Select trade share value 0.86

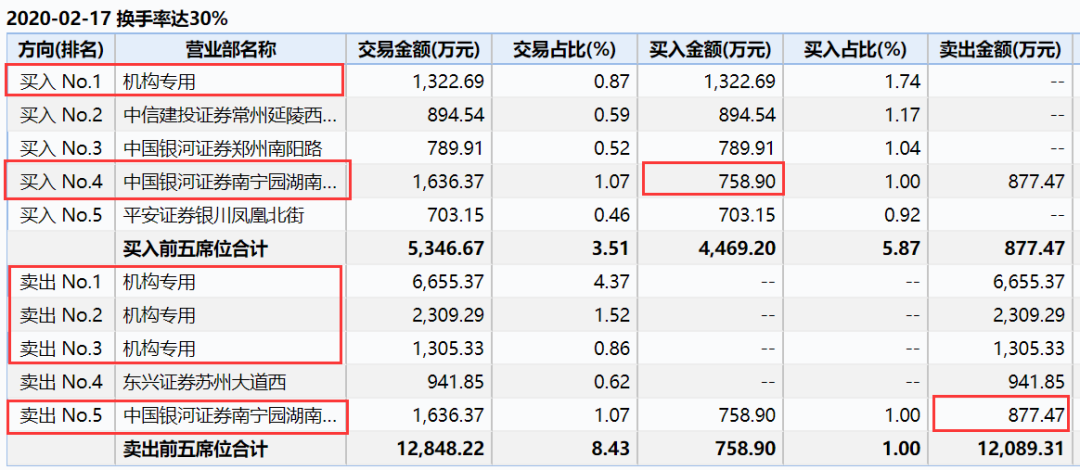tap(612, 349)
